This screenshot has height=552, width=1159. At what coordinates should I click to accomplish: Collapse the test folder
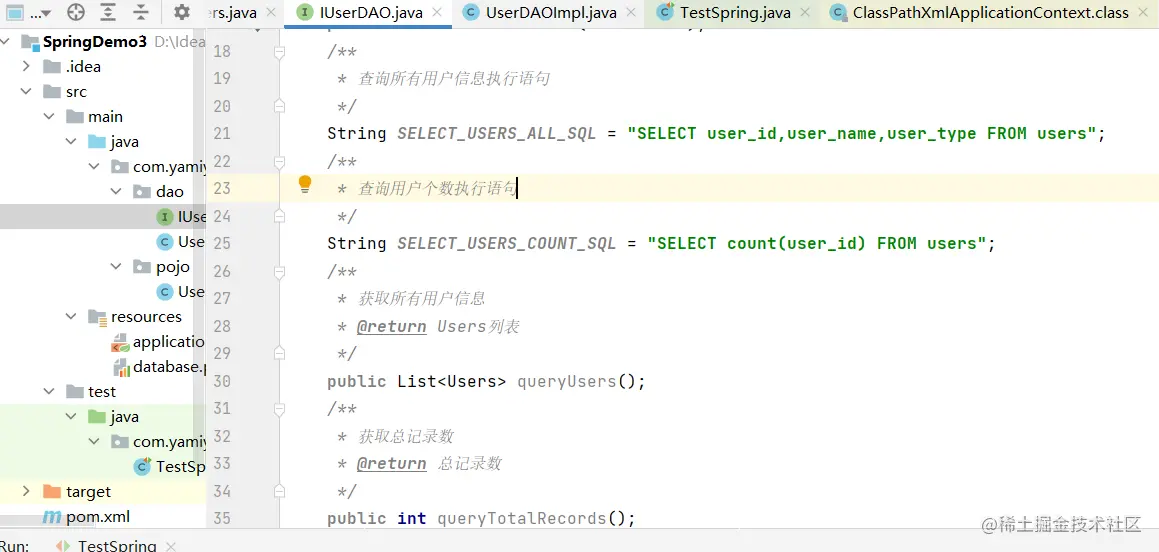pyautogui.click(x=49, y=392)
